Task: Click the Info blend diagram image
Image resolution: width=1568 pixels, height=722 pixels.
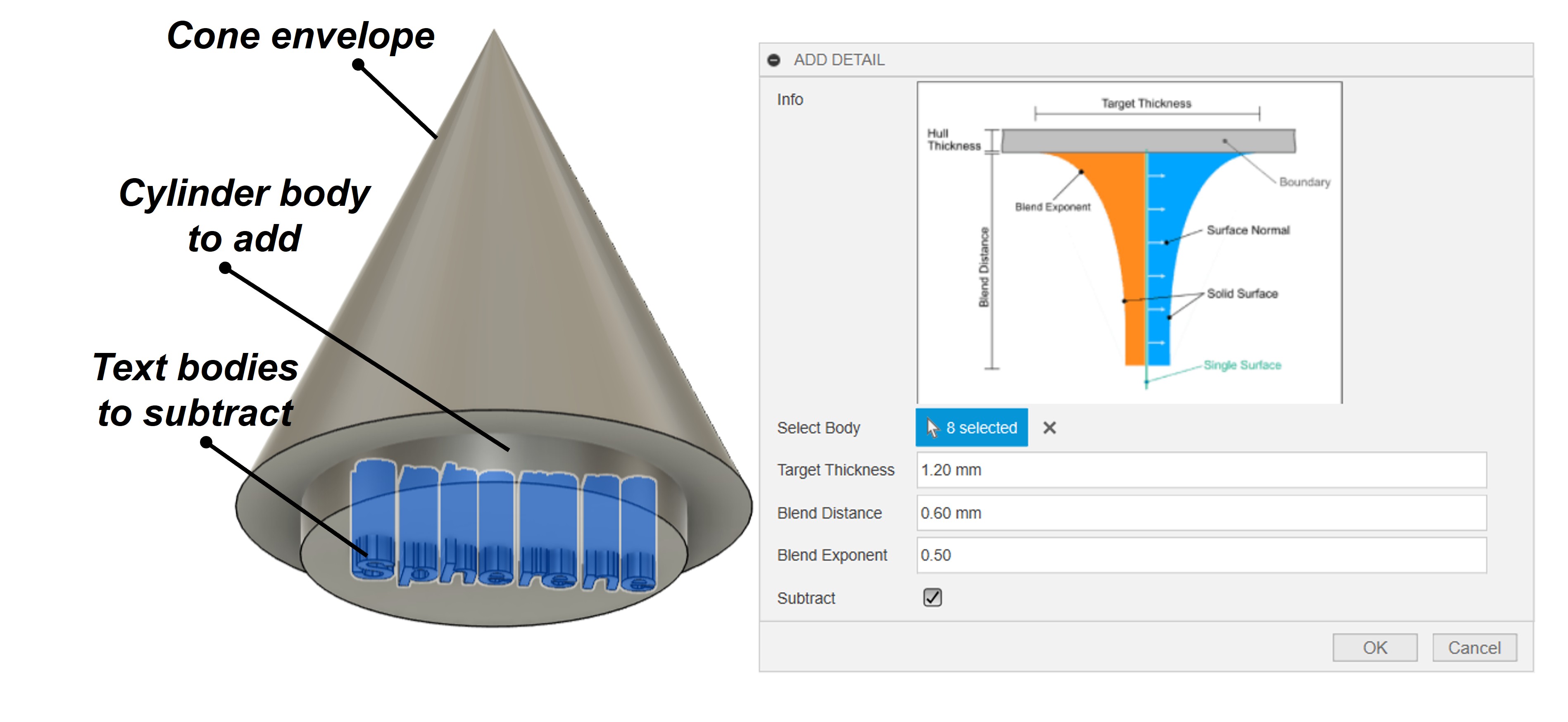Action: [1129, 242]
